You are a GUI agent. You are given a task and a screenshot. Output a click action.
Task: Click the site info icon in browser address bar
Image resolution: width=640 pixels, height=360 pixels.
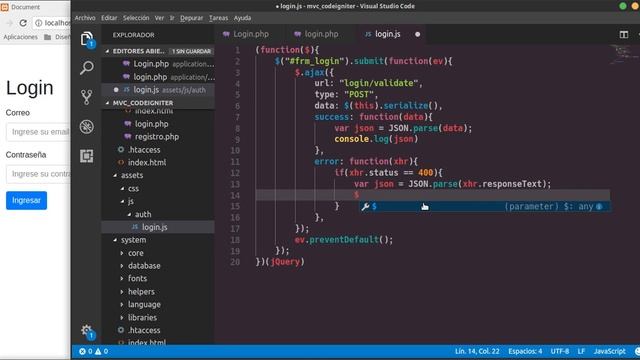click(x=38, y=23)
